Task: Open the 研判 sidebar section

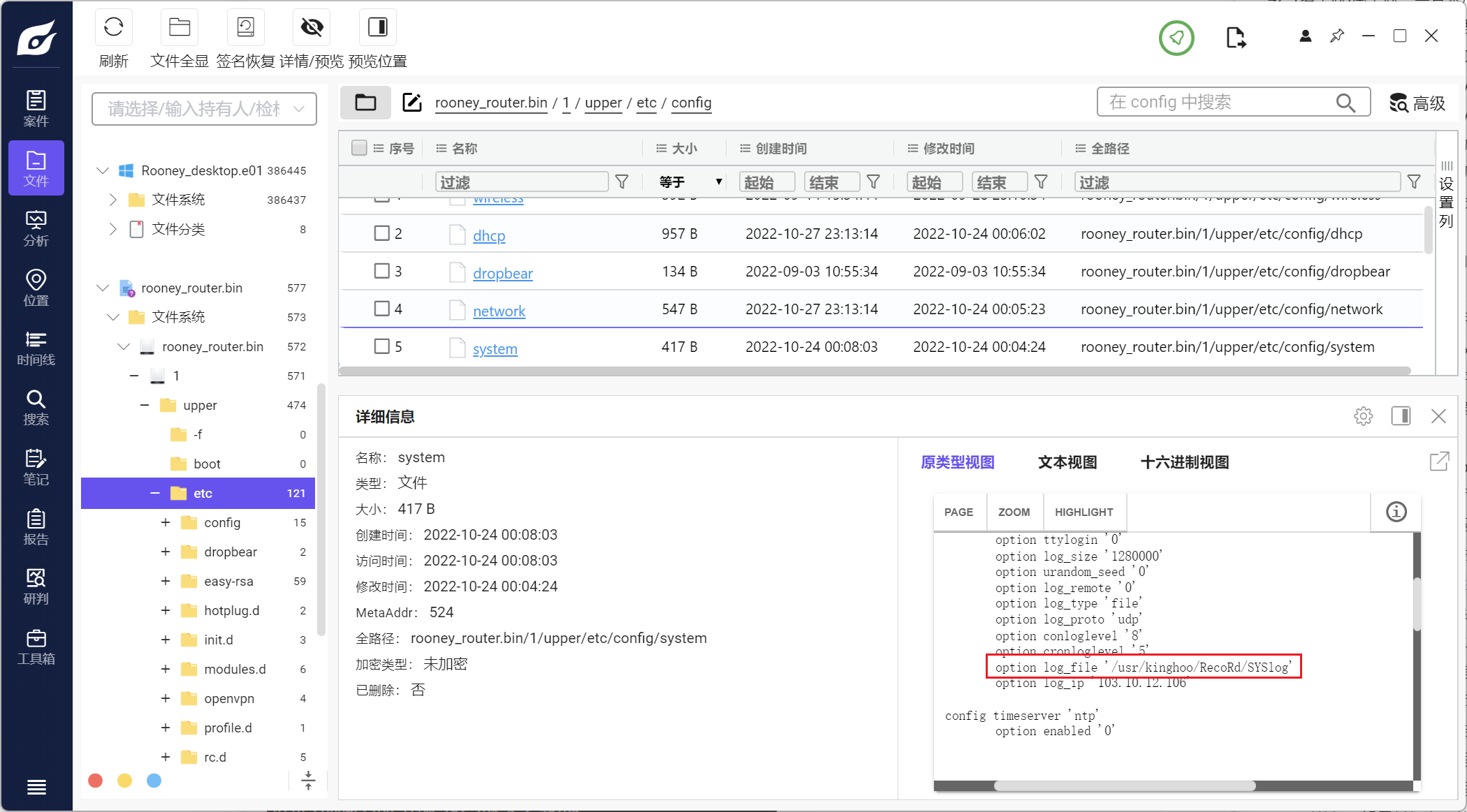Action: pos(36,586)
